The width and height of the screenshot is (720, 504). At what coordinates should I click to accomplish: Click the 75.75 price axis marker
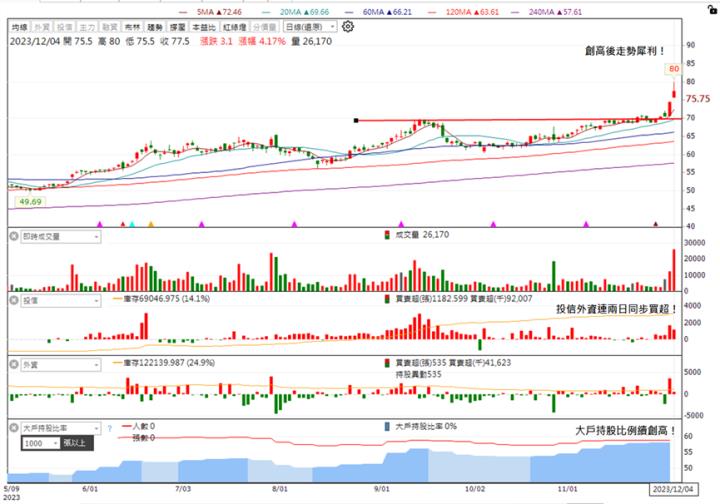click(698, 99)
